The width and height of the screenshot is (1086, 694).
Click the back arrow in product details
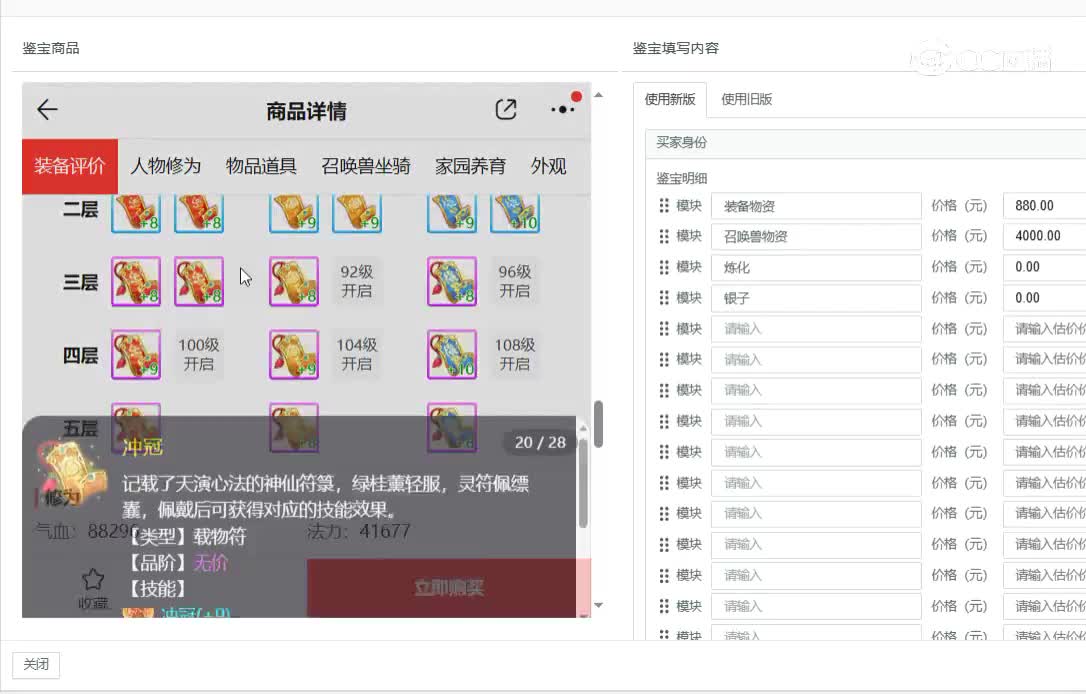[47, 109]
